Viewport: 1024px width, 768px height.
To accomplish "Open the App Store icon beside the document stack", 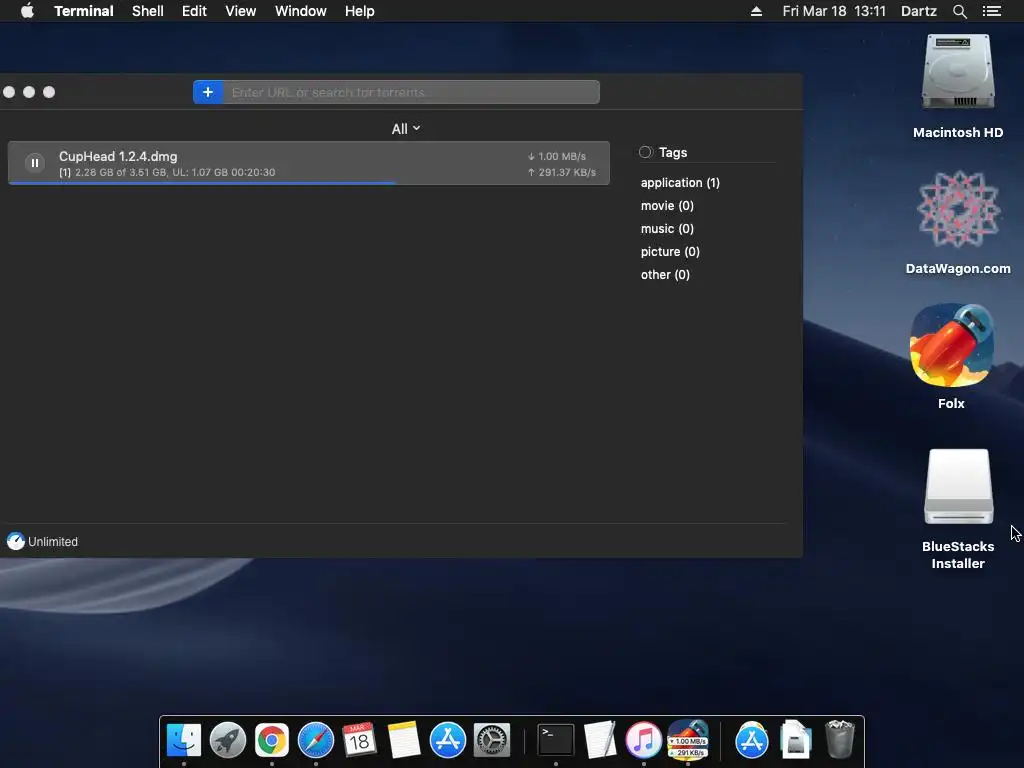I will coord(752,741).
